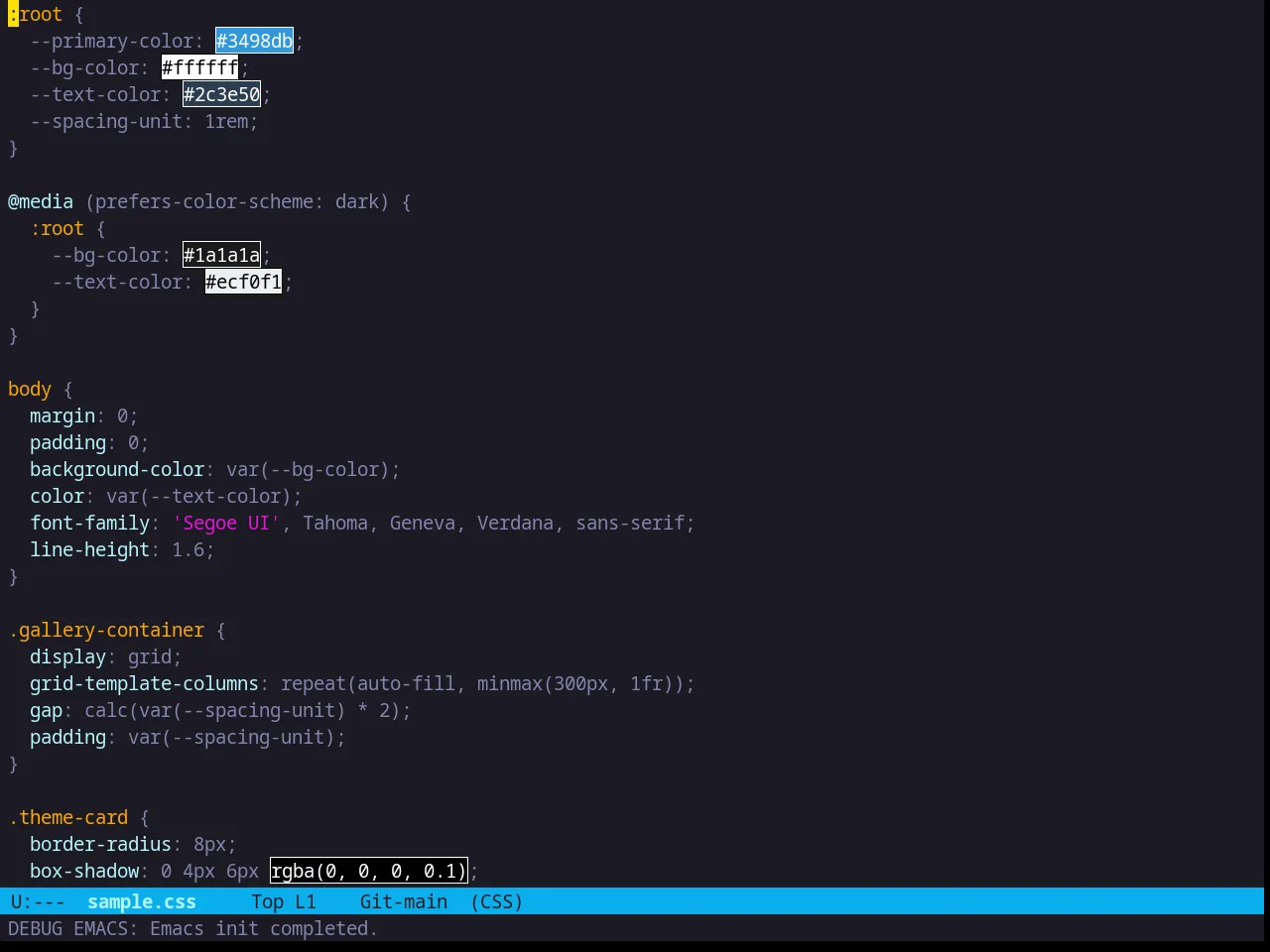Click 'var(--text-color)' value

[x=198, y=496]
